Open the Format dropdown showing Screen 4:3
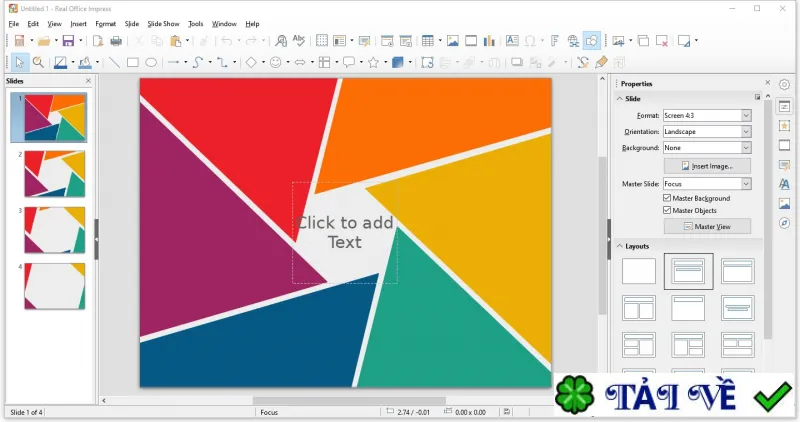This screenshot has width=800, height=422. pos(707,116)
